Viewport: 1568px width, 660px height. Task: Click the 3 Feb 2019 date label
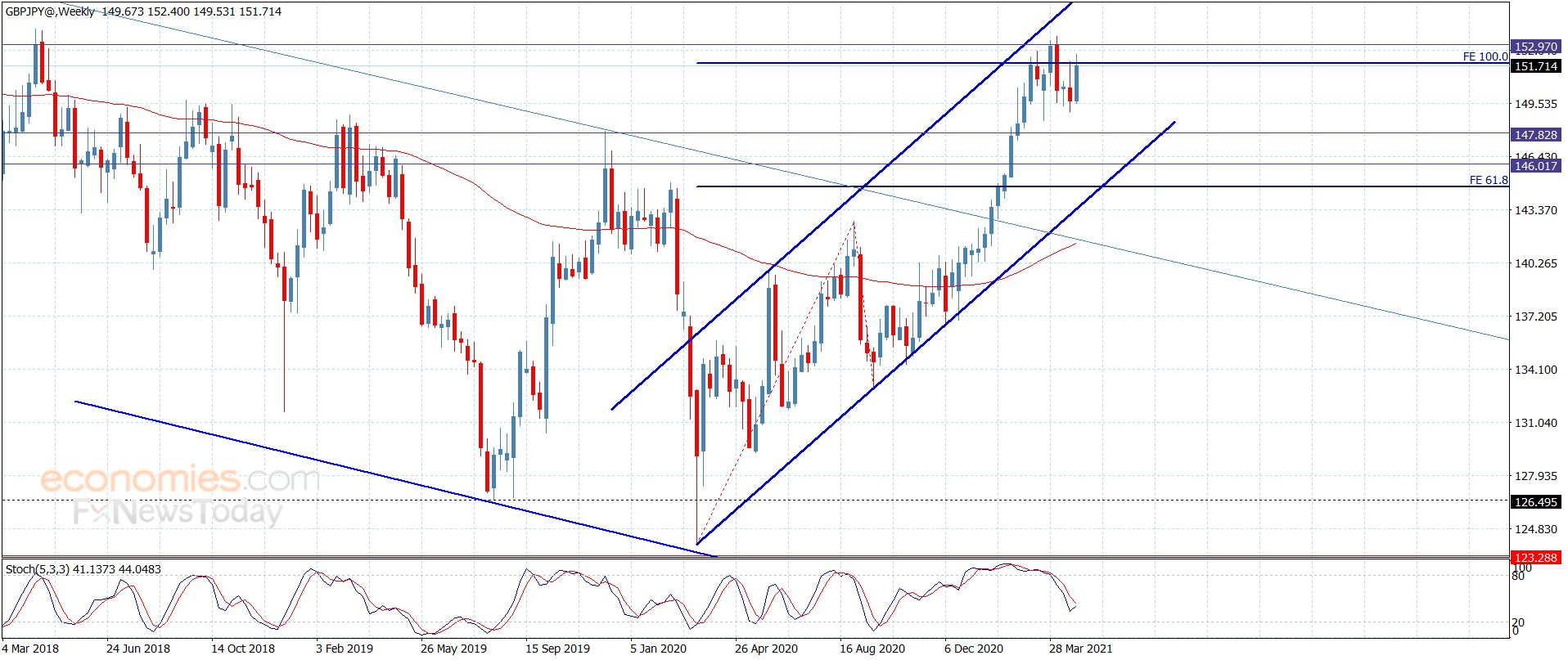pos(345,649)
